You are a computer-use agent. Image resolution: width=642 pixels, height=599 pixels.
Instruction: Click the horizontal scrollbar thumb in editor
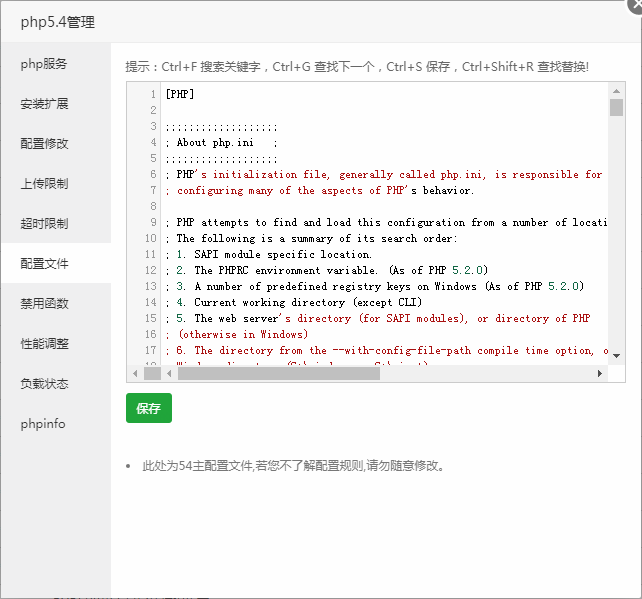pos(279,373)
